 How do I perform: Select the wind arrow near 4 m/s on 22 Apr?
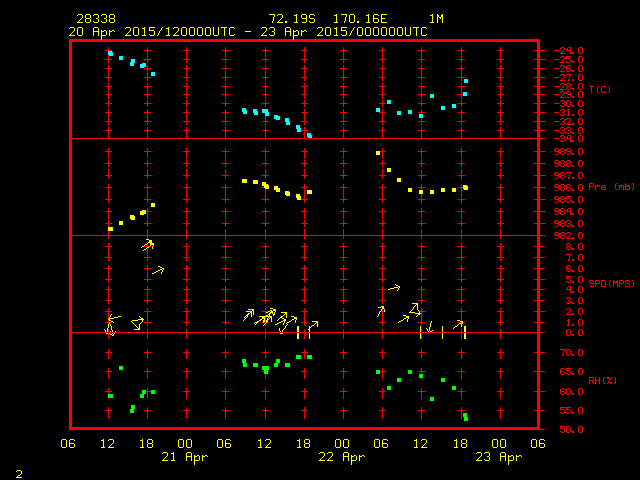pyautogui.click(x=393, y=288)
